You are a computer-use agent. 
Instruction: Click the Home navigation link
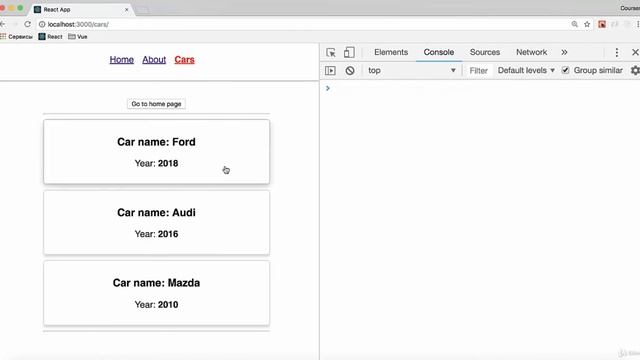tap(122, 60)
